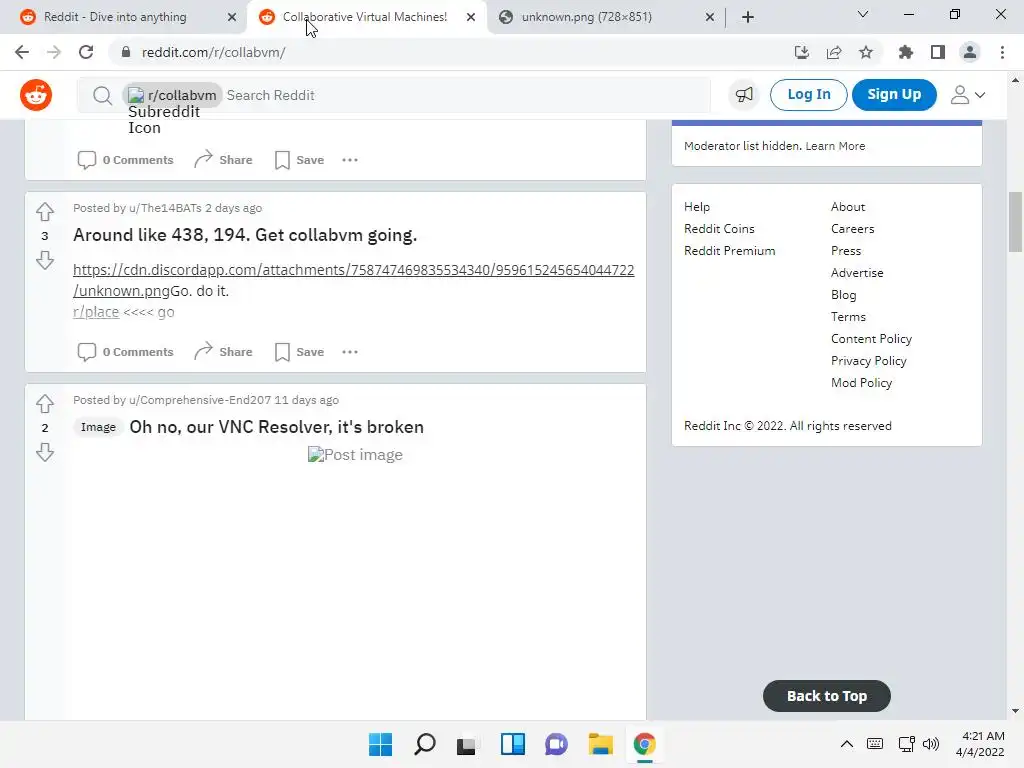Downvote the 'Around like 438, 194' post
Screen dimensions: 1024x768
[44, 261]
